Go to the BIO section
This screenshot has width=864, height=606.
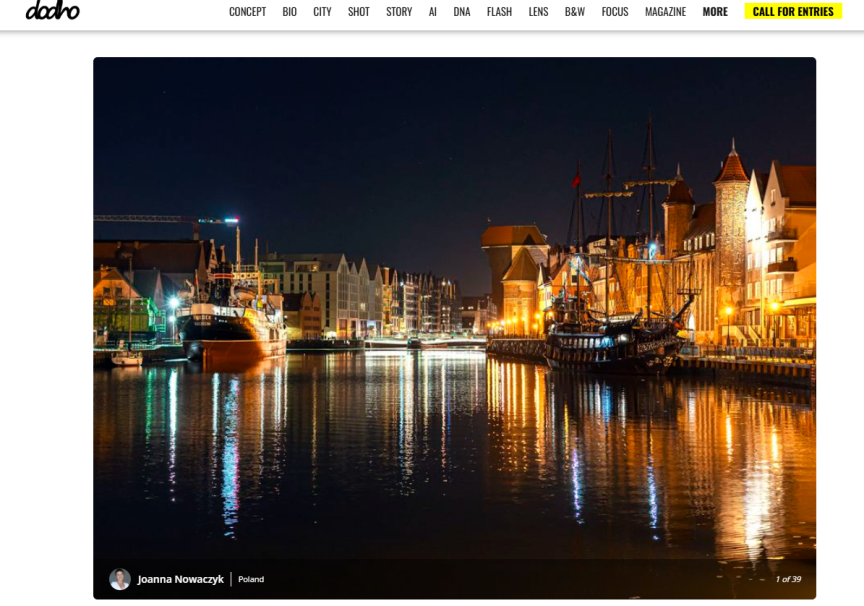click(x=289, y=12)
